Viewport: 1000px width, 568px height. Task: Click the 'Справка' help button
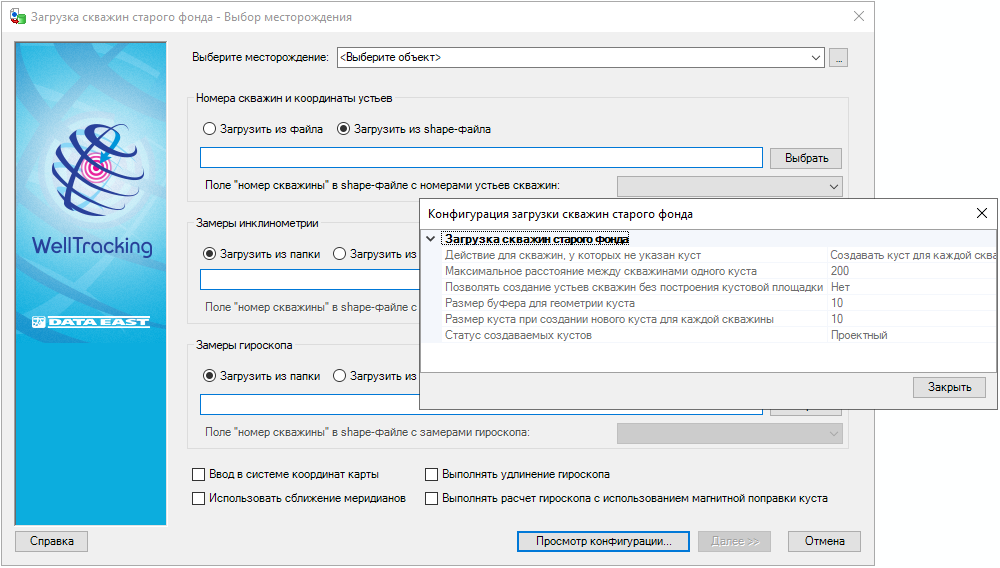[x=52, y=541]
